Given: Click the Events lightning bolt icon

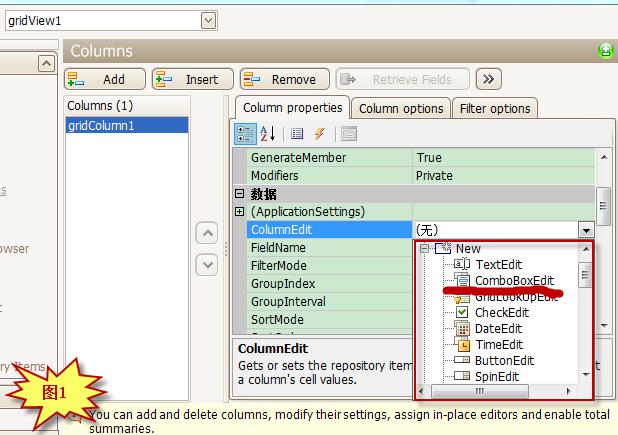Looking at the screenshot, I should [x=320, y=133].
